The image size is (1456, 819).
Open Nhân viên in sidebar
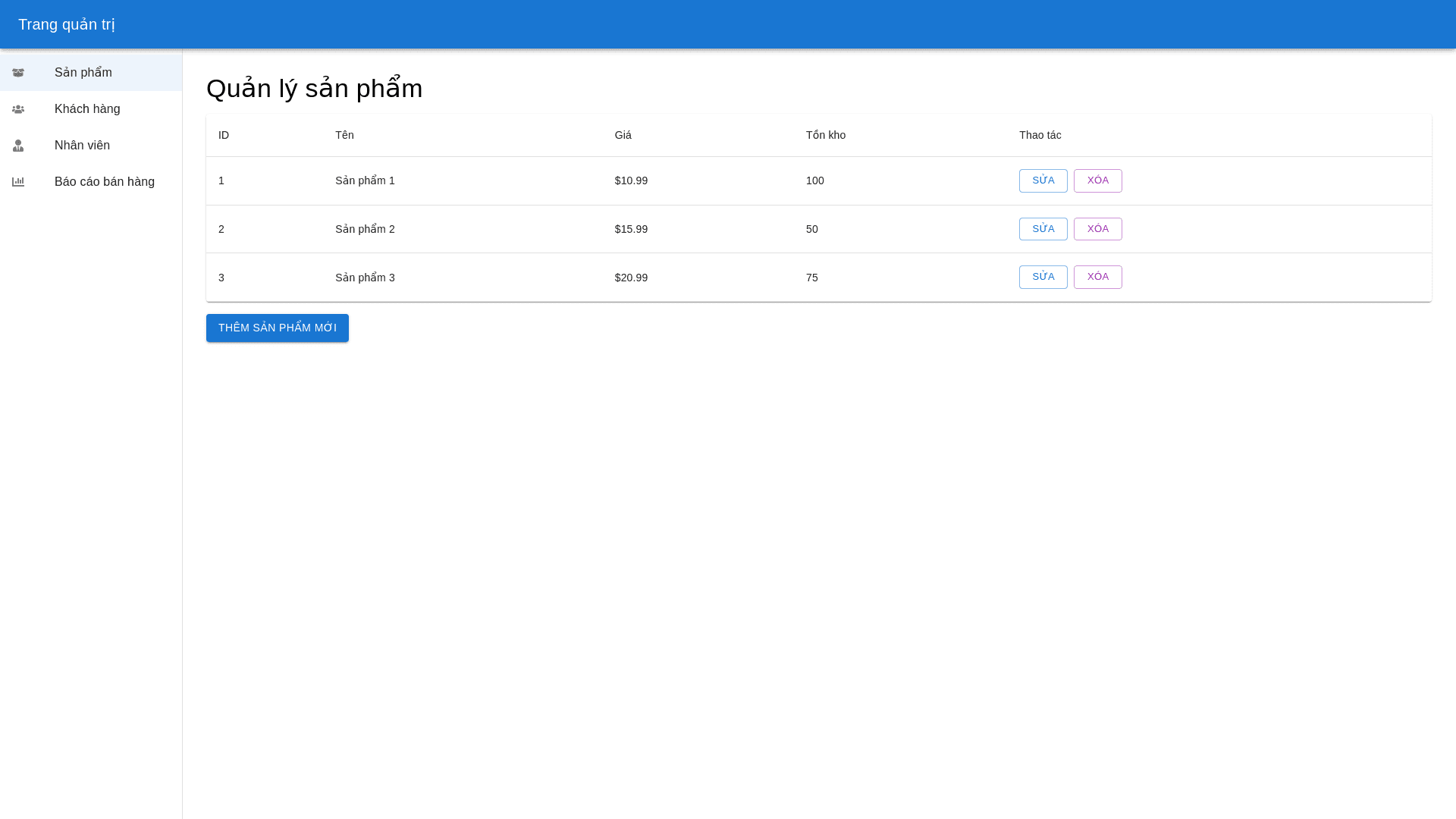82,146
